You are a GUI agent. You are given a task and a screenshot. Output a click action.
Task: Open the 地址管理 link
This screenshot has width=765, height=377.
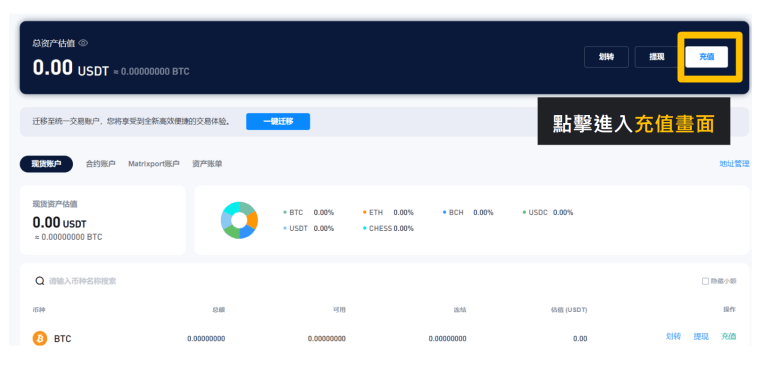click(x=734, y=164)
